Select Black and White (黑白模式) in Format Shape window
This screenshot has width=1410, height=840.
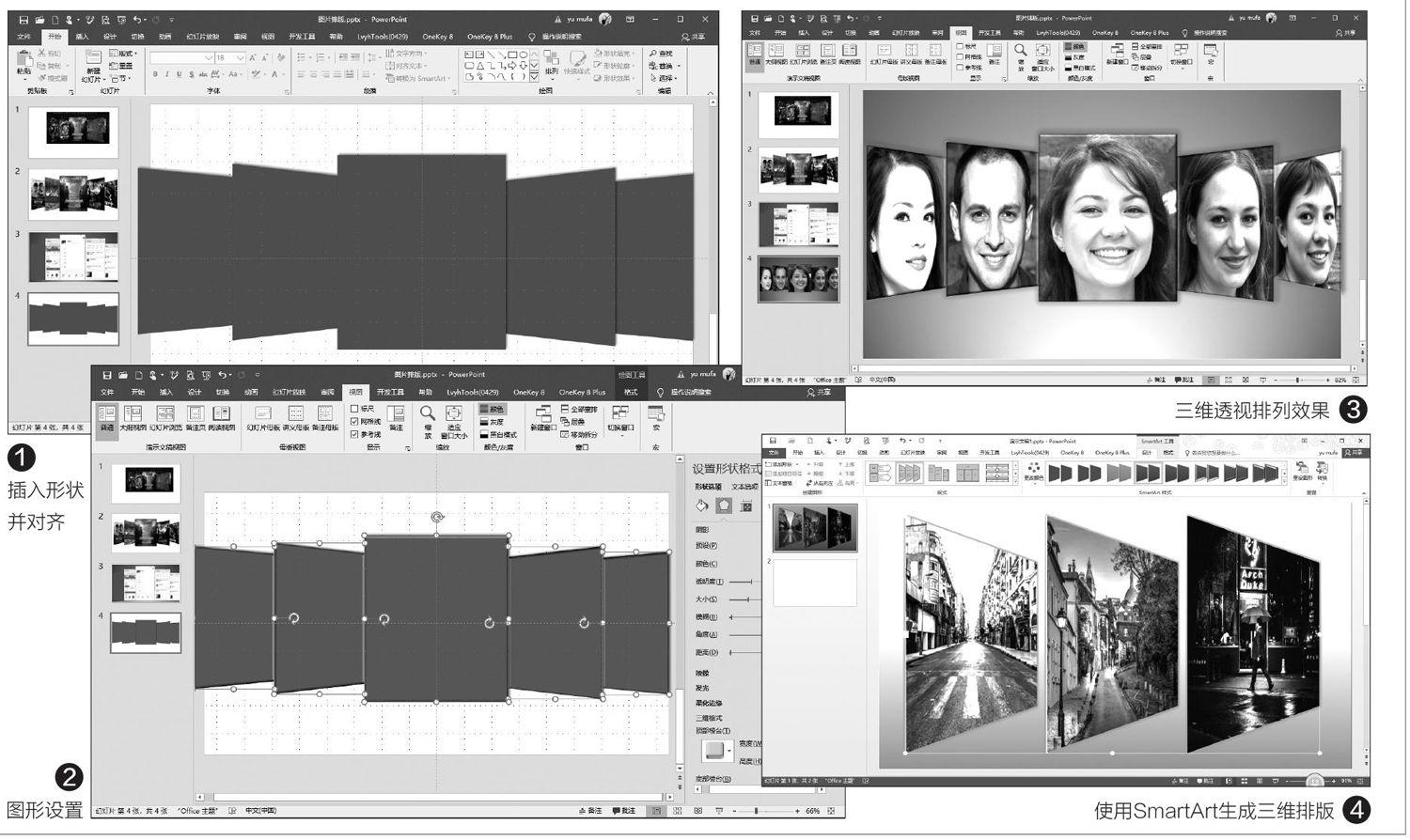pos(499,434)
